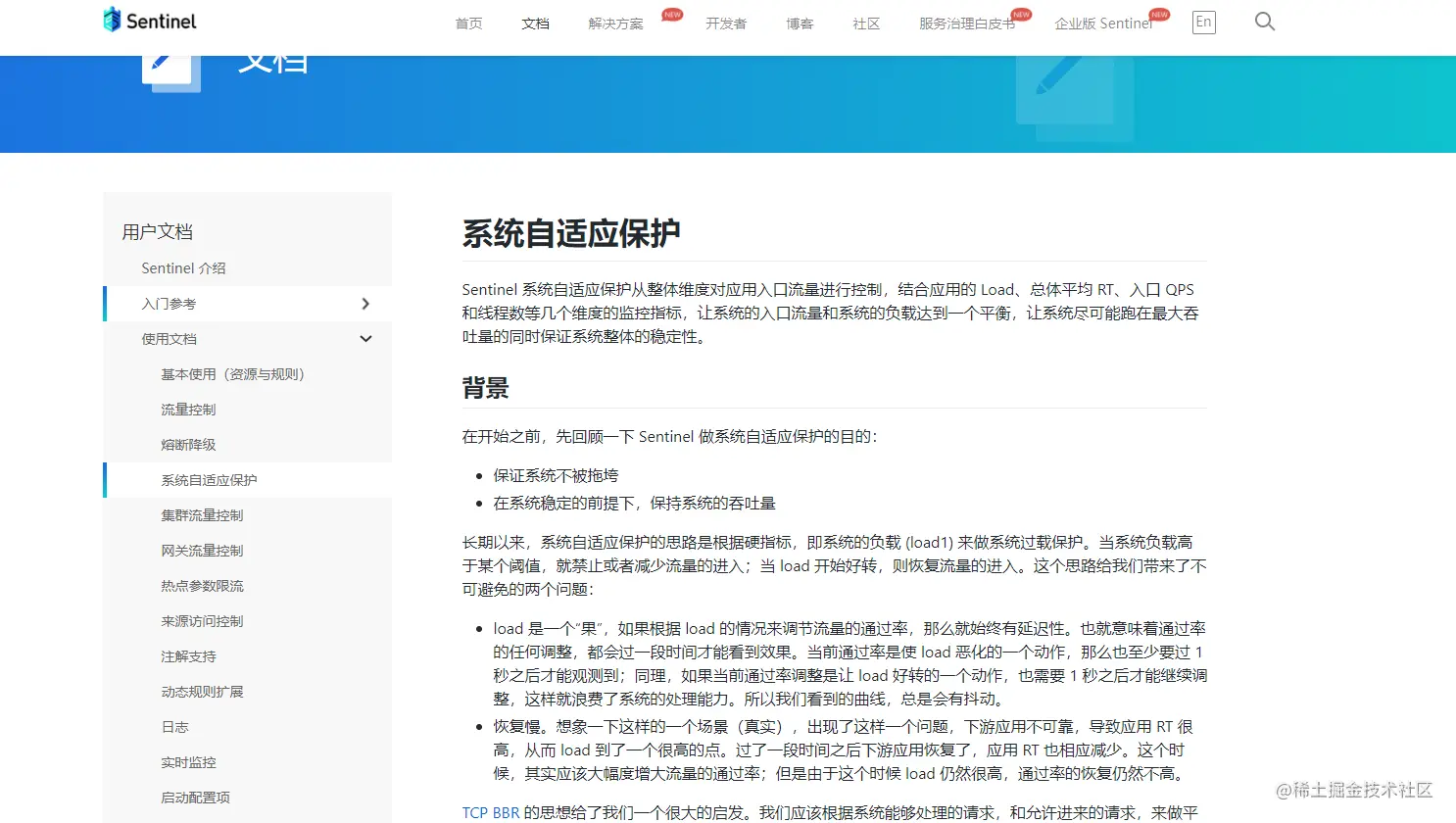Open the 开发者 nav item
This screenshot has width=1456, height=823.
[726, 24]
